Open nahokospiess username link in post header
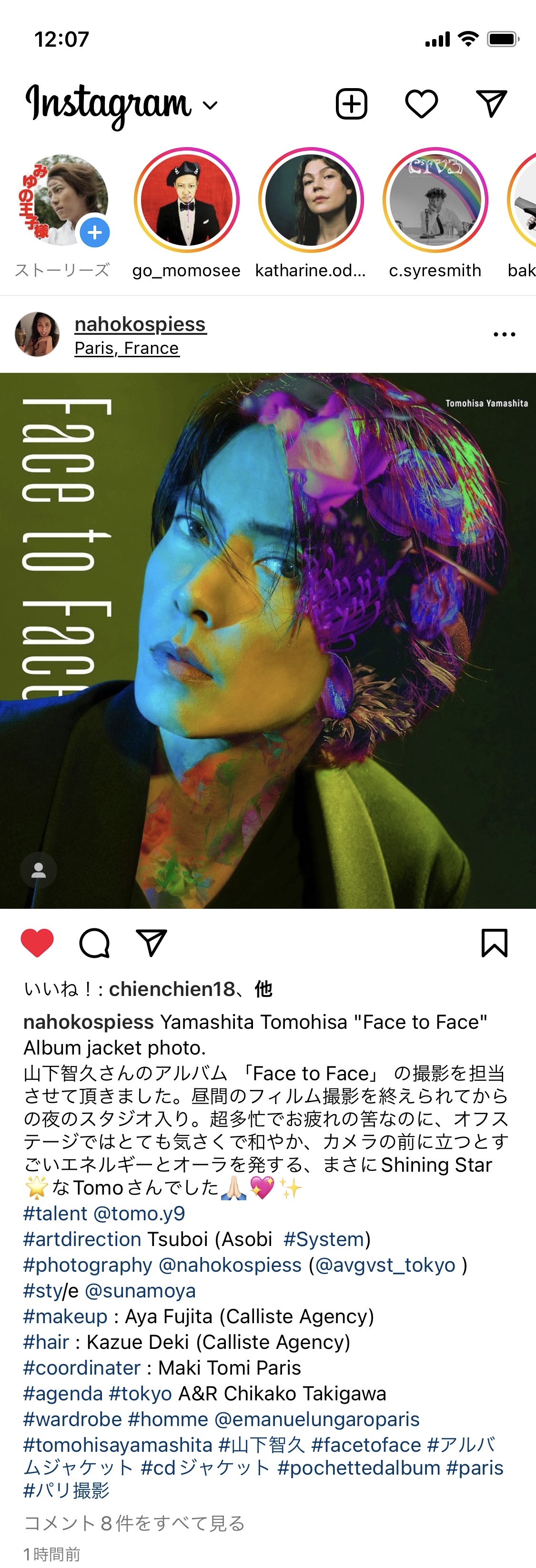This screenshot has height=1568, width=536. pos(140,324)
